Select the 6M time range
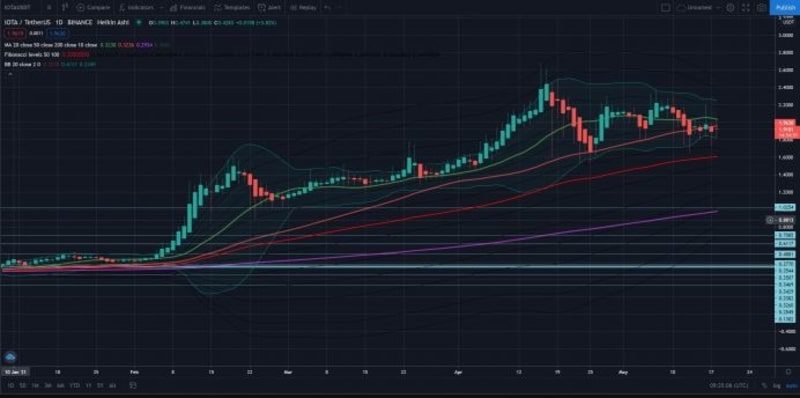 (x=61, y=386)
